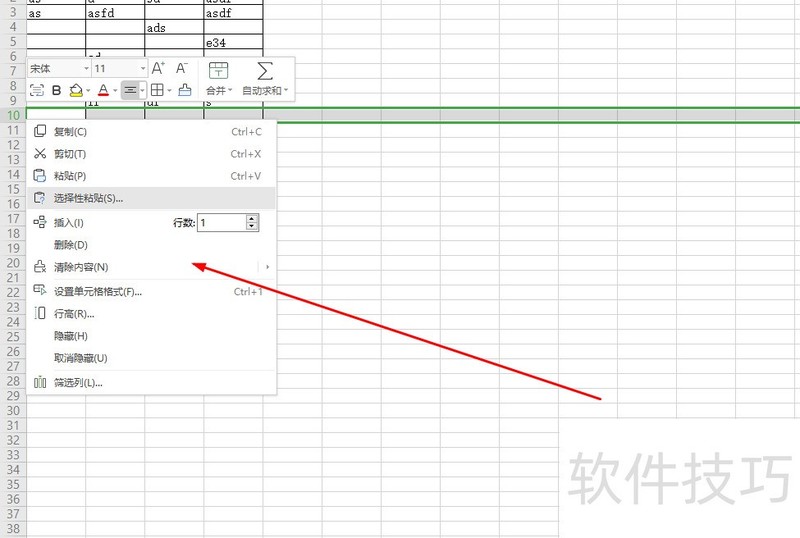Image resolution: width=800 pixels, height=538 pixels.
Task: Decrement the 行数 spinner down arrow
Action: [252, 227]
